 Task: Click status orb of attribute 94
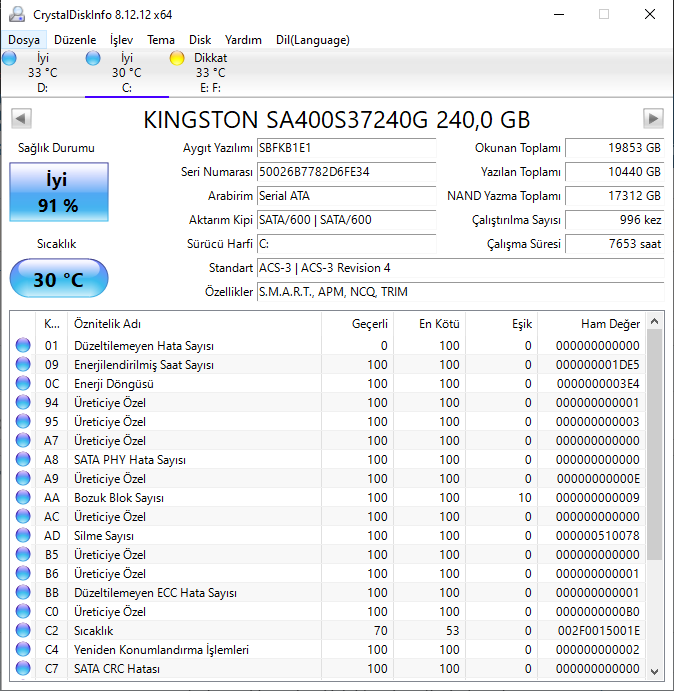pyautogui.click(x=23, y=402)
